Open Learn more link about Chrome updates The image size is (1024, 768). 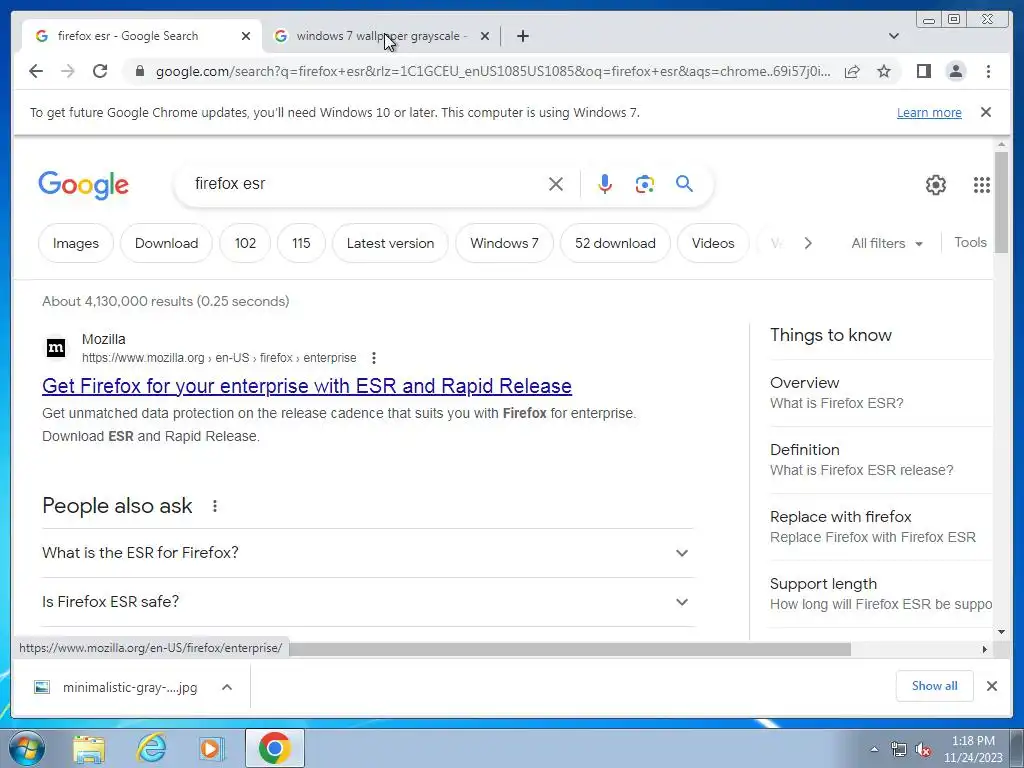[x=929, y=112]
